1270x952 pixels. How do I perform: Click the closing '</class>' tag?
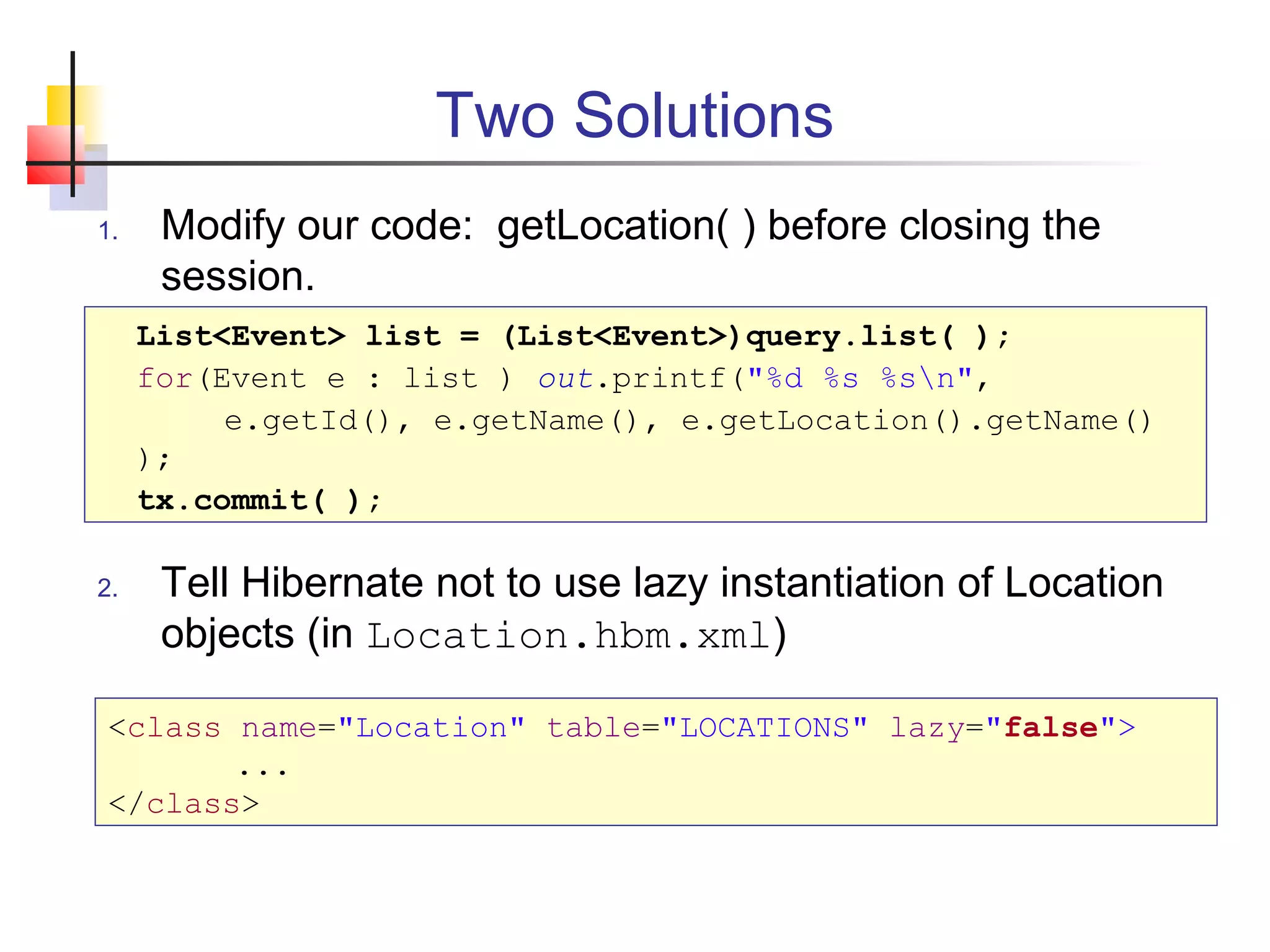pyautogui.click(x=184, y=804)
